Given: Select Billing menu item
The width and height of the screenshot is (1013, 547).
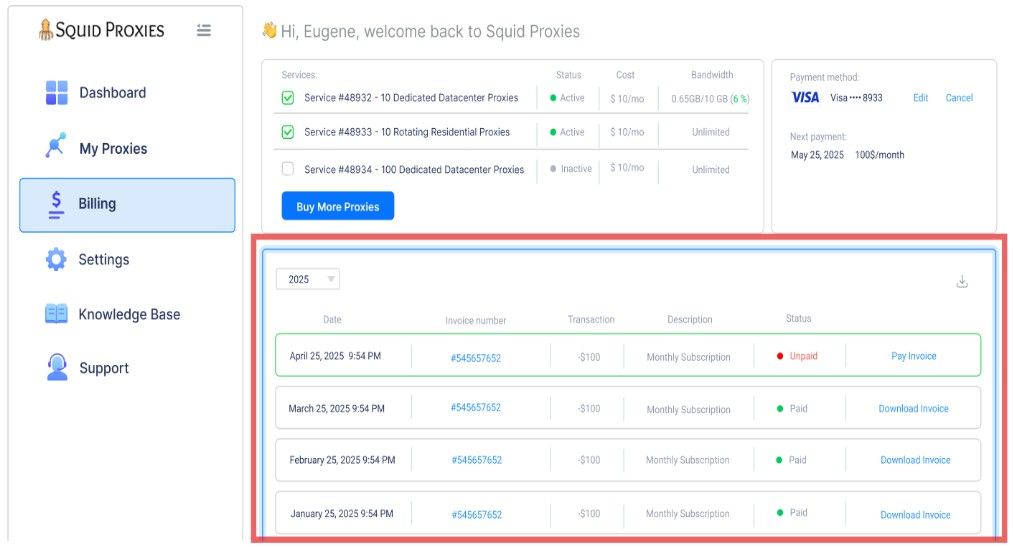Looking at the screenshot, I should click(x=127, y=205).
